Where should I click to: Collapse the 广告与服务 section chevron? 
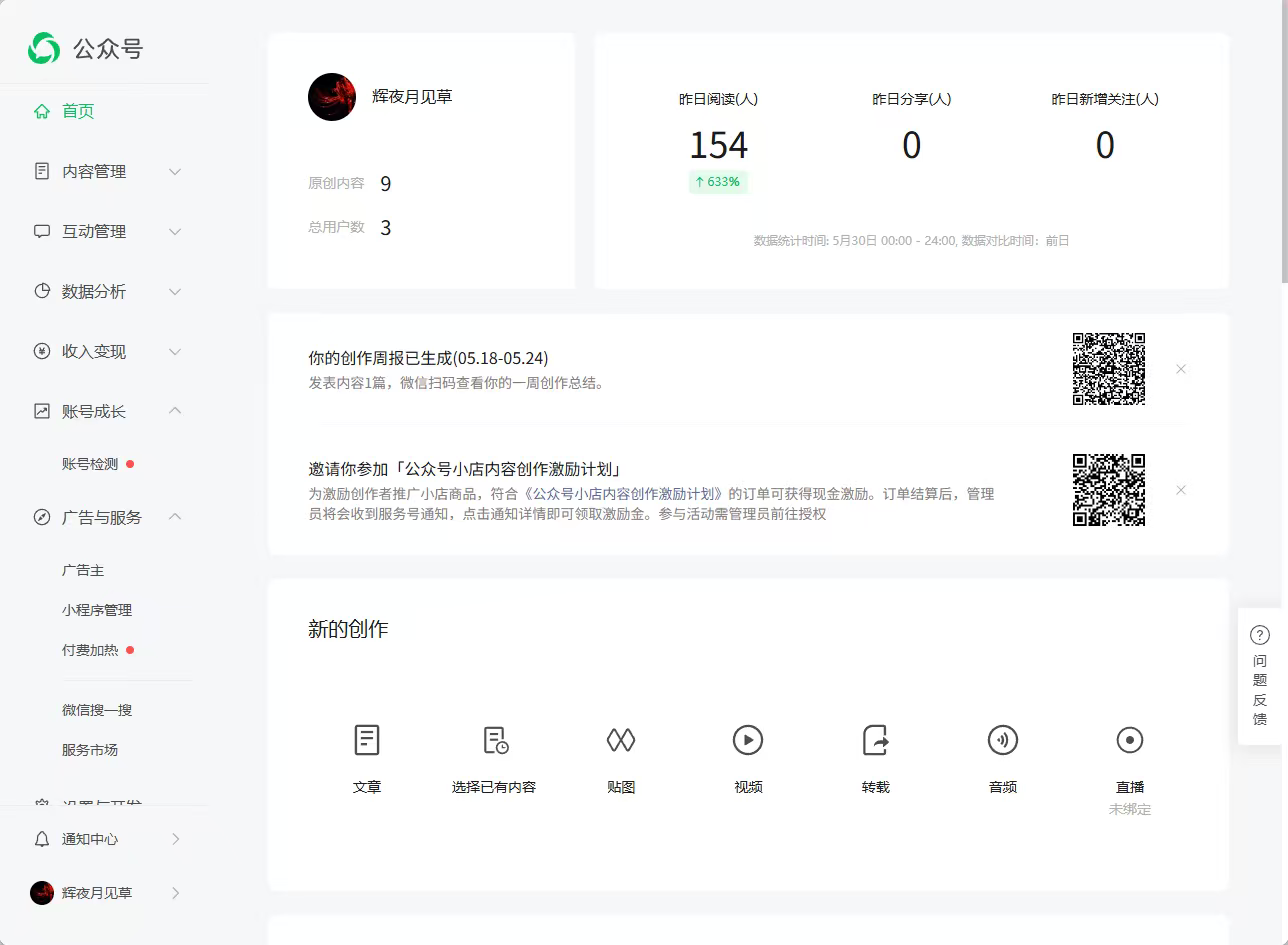[175, 517]
